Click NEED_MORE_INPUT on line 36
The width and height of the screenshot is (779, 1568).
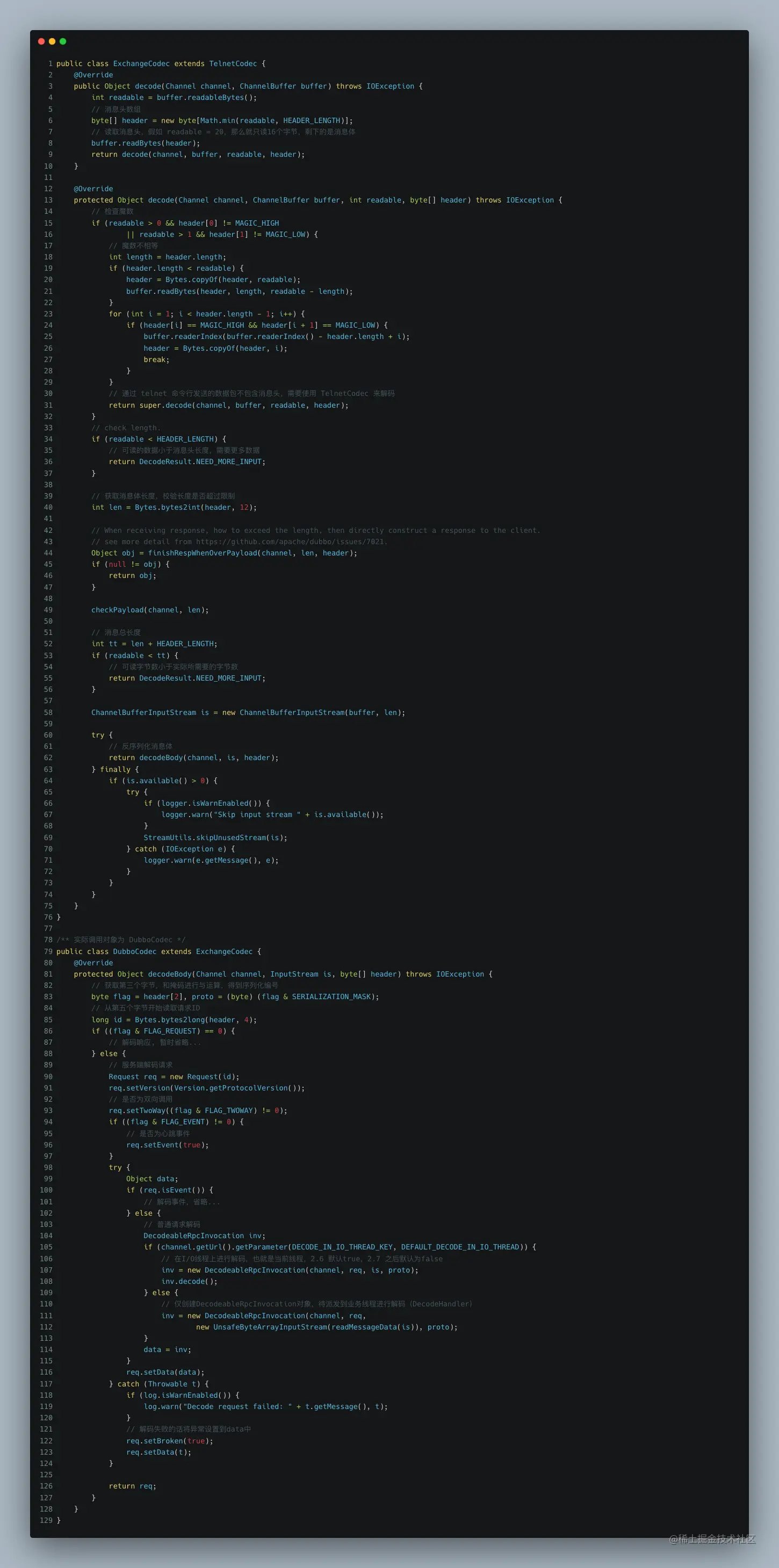(x=229, y=462)
